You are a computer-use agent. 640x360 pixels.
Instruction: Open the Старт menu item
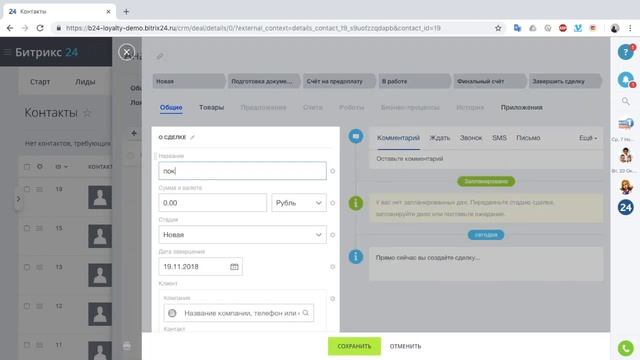40,82
